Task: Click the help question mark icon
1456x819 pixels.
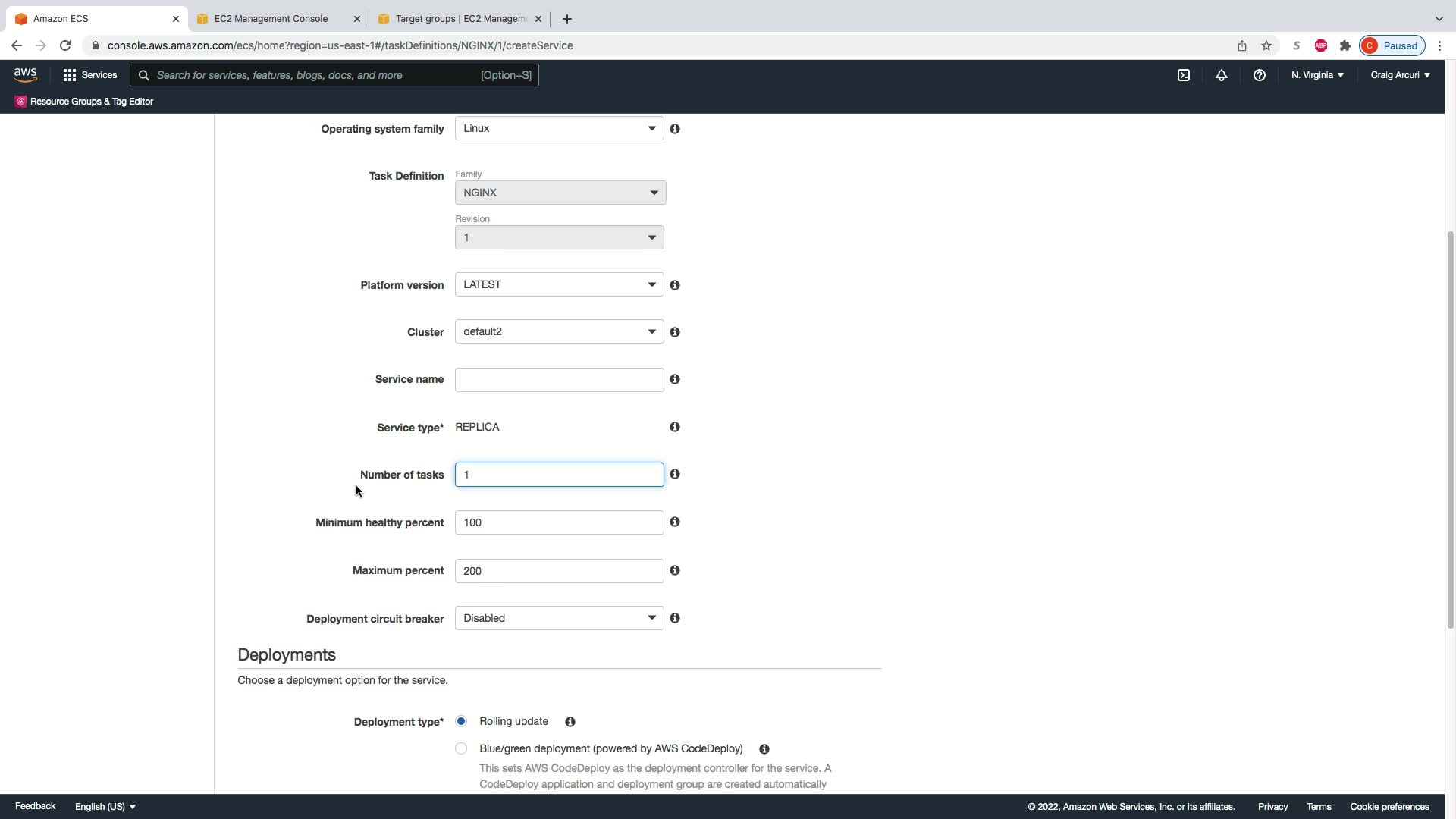Action: point(1259,75)
